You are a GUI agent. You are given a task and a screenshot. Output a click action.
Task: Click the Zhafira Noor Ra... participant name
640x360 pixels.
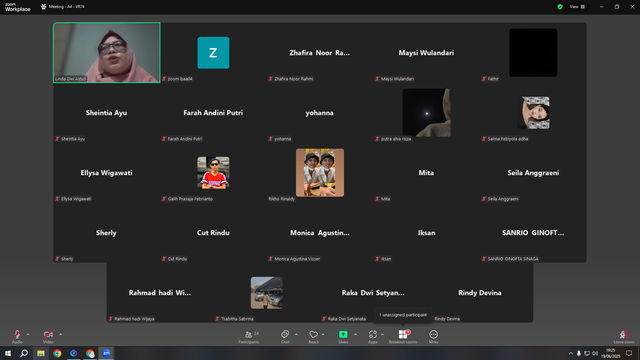coord(320,53)
